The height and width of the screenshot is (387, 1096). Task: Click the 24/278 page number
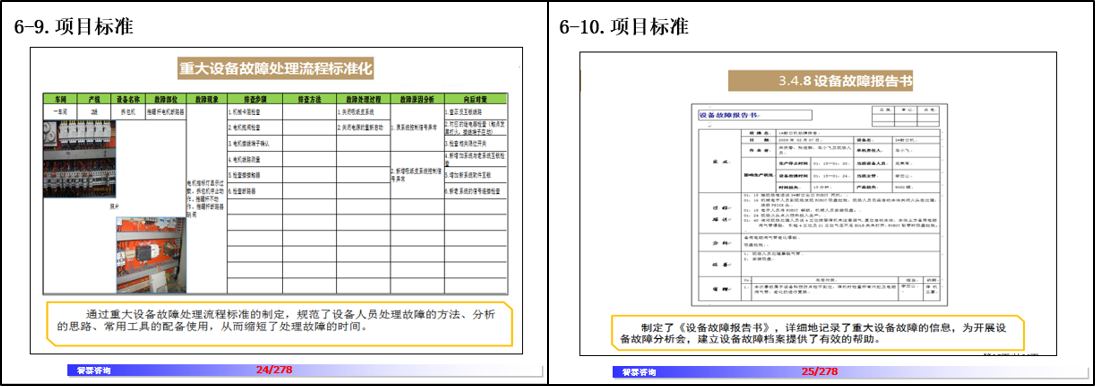point(274,369)
